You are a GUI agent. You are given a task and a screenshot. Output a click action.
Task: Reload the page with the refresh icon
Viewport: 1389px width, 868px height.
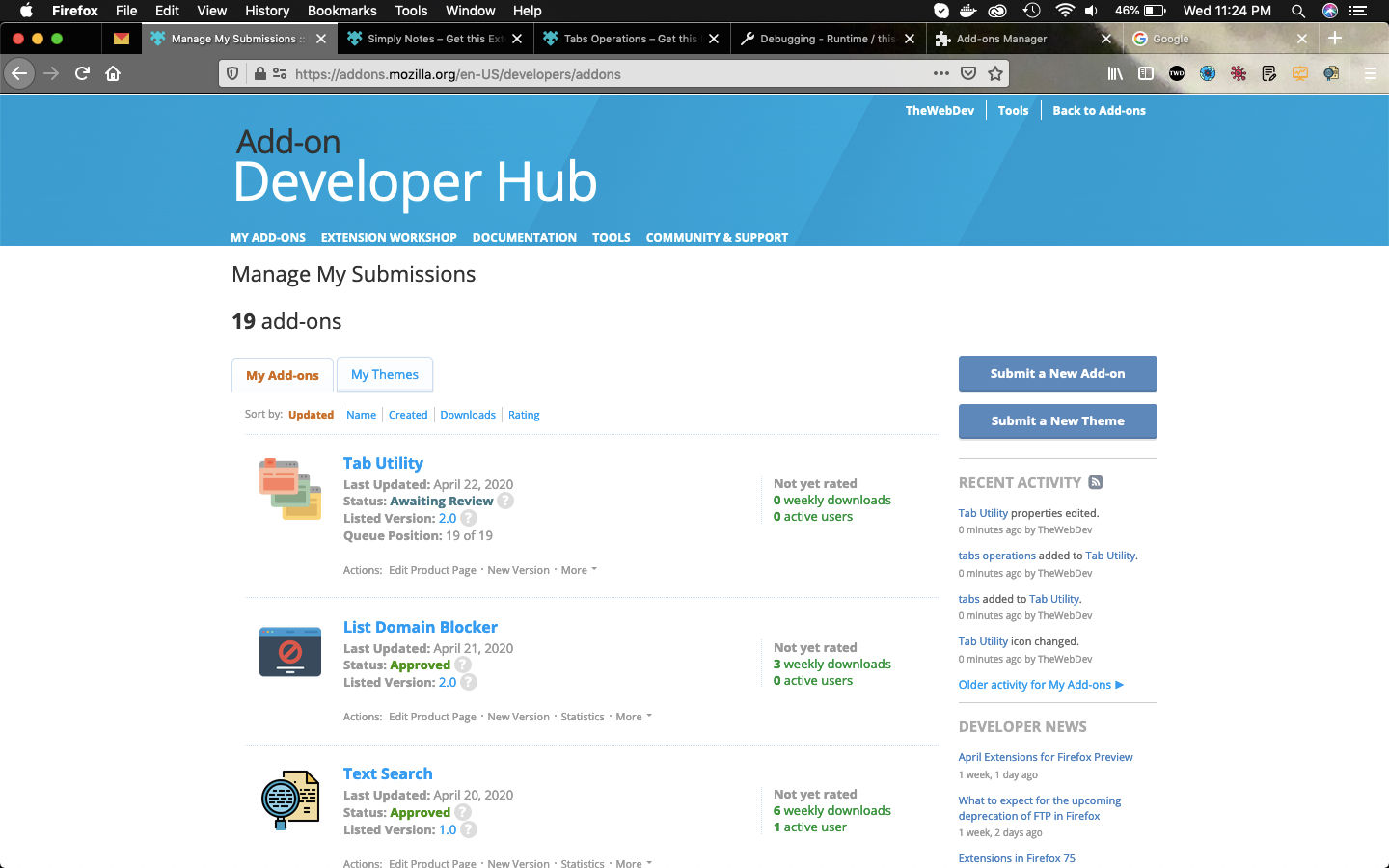82,73
